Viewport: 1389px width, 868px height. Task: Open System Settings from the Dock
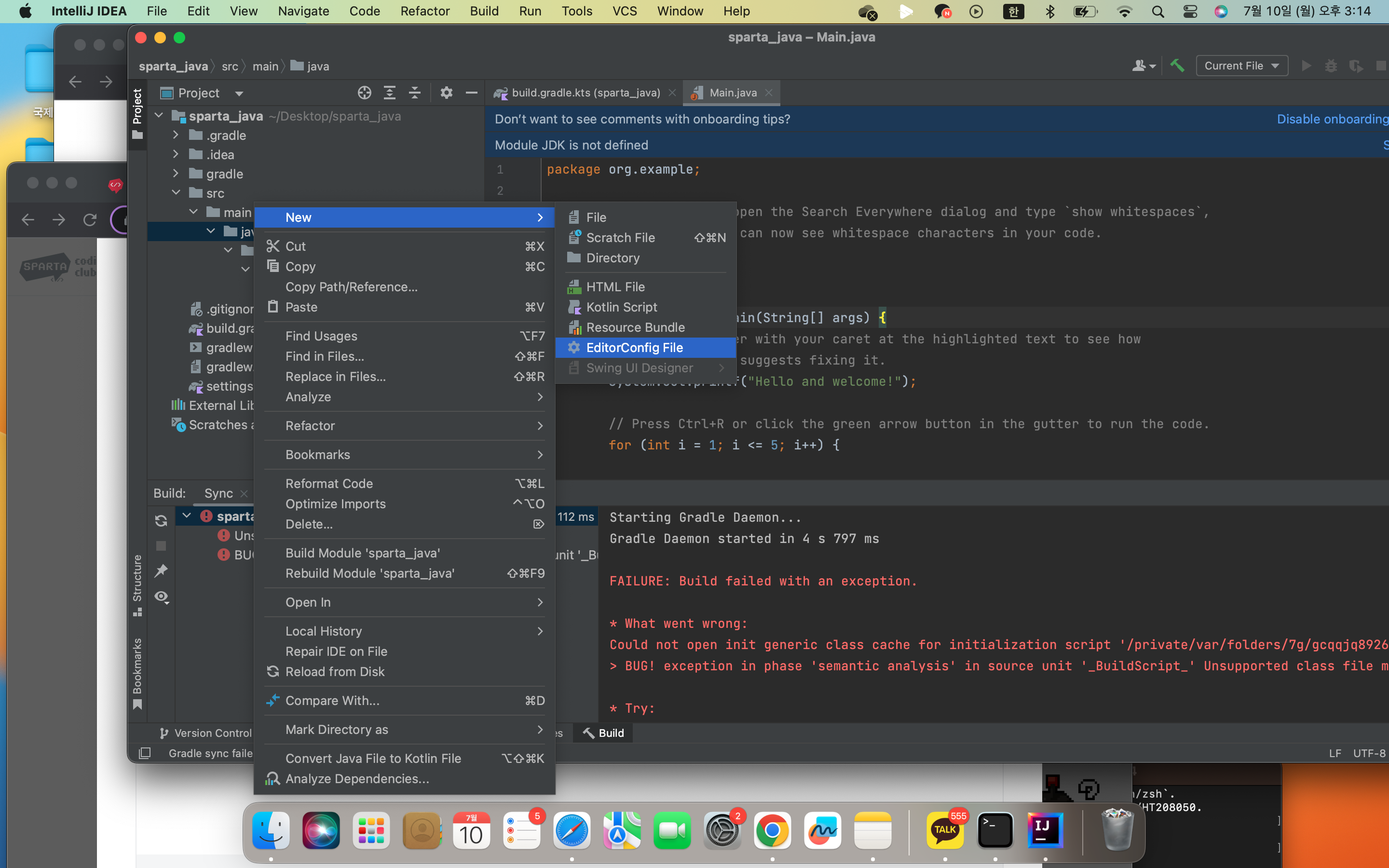pos(722,830)
